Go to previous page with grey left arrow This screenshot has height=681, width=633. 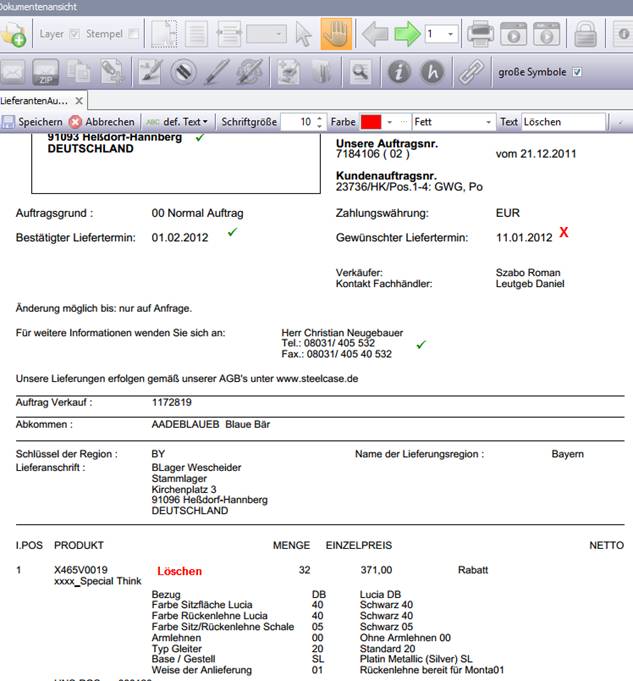pos(375,34)
